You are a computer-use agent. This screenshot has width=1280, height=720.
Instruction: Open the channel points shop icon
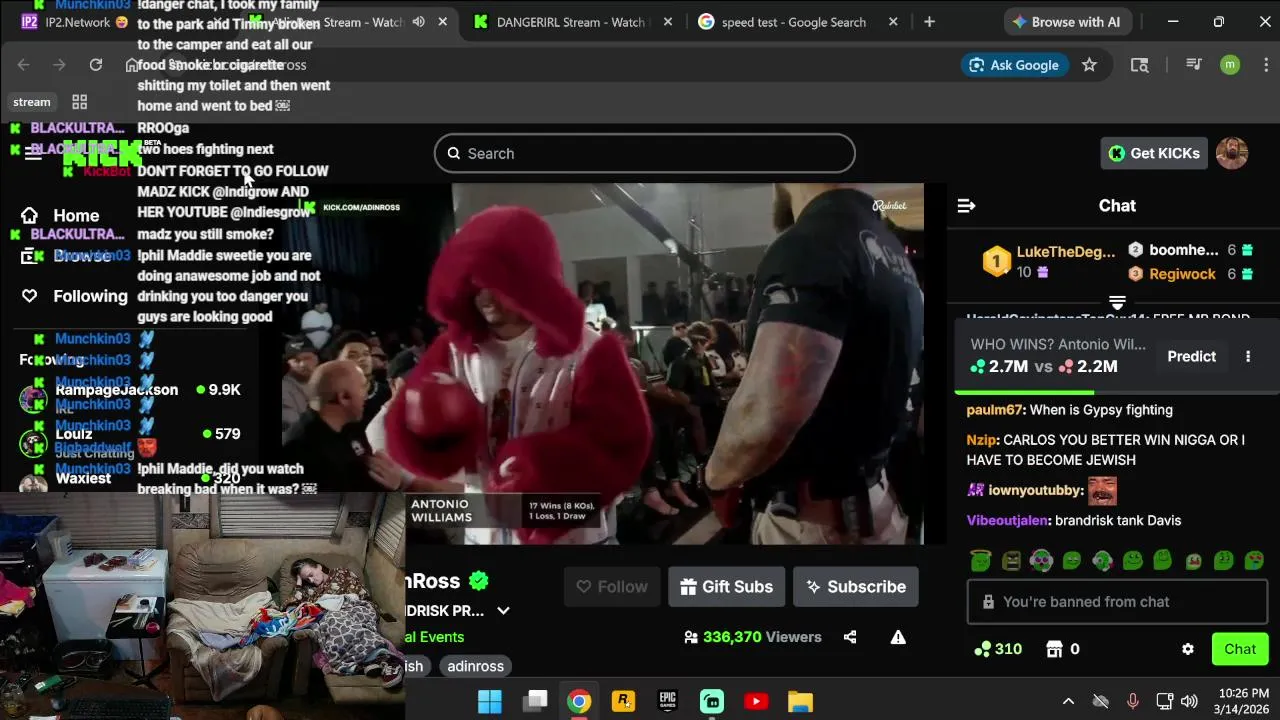pyautogui.click(x=1054, y=649)
